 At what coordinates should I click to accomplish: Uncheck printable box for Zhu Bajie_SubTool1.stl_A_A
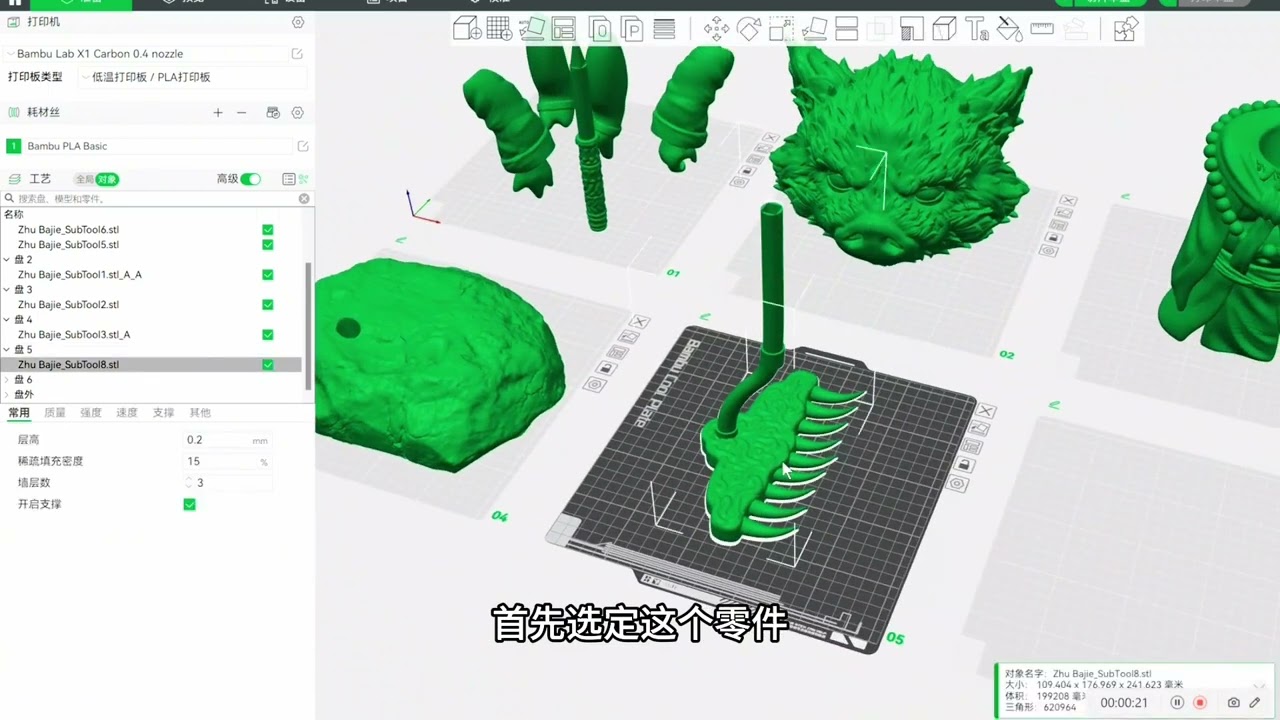click(x=268, y=275)
